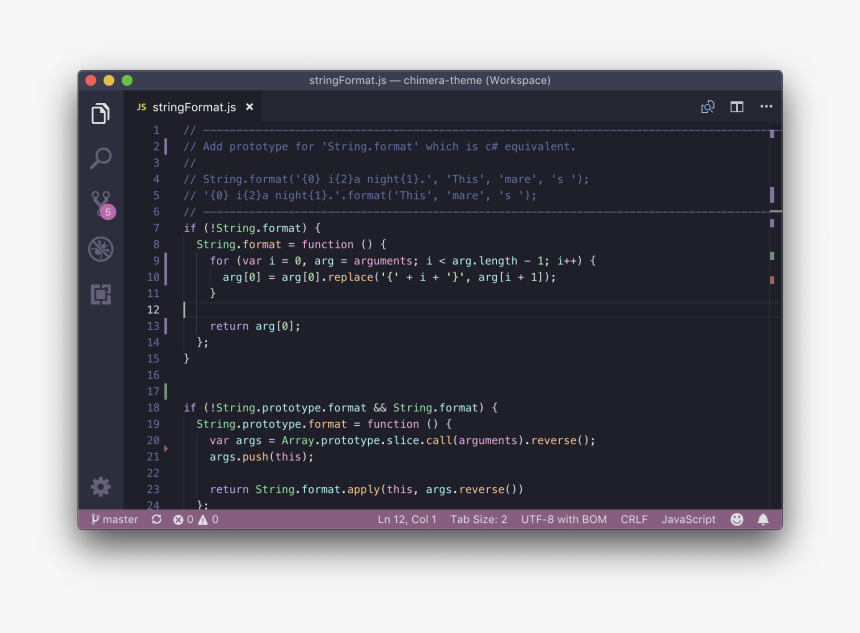Go to line via Ln 12, Col 1

point(407,519)
